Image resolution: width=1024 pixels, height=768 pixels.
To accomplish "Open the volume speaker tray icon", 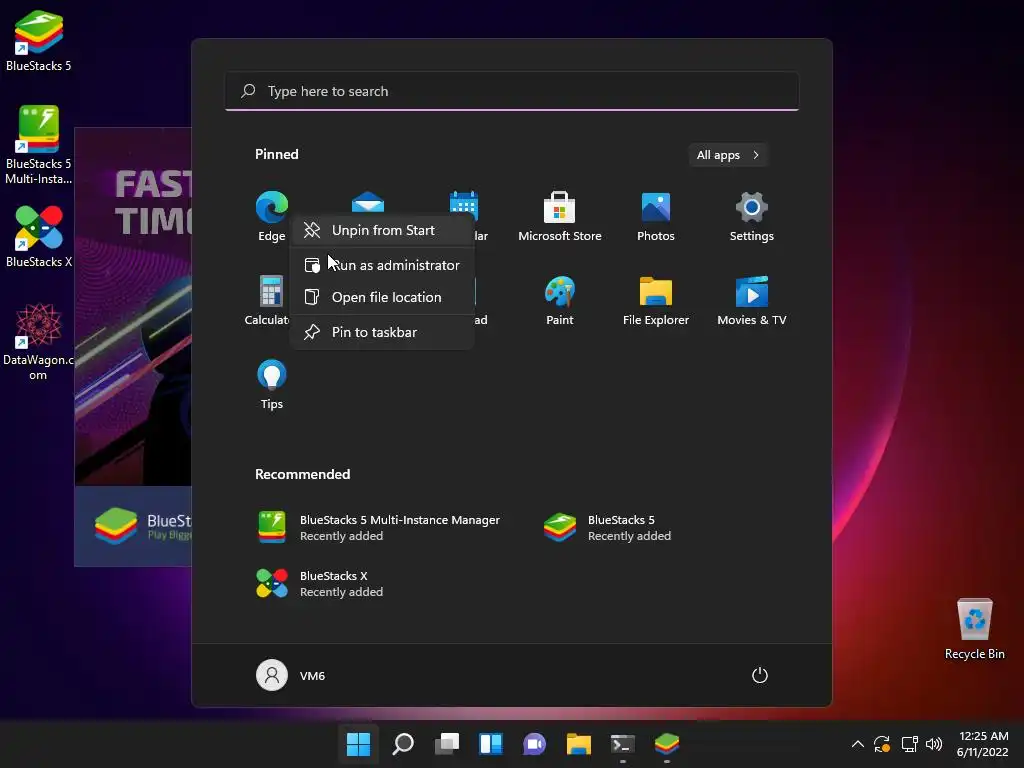I will pyautogui.click(x=935, y=744).
